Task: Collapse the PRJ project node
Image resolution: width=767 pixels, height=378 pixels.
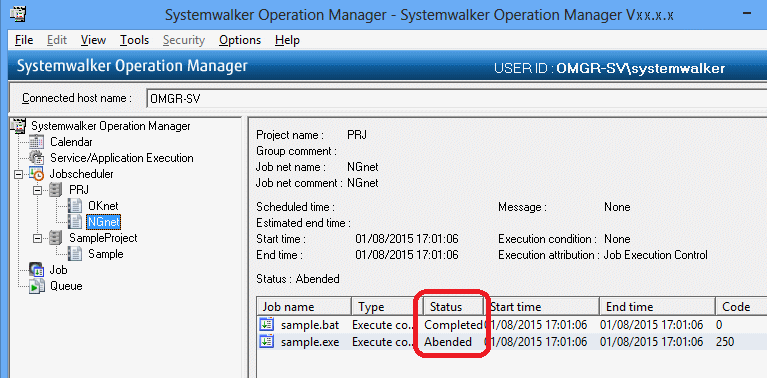Action: pos(37,190)
